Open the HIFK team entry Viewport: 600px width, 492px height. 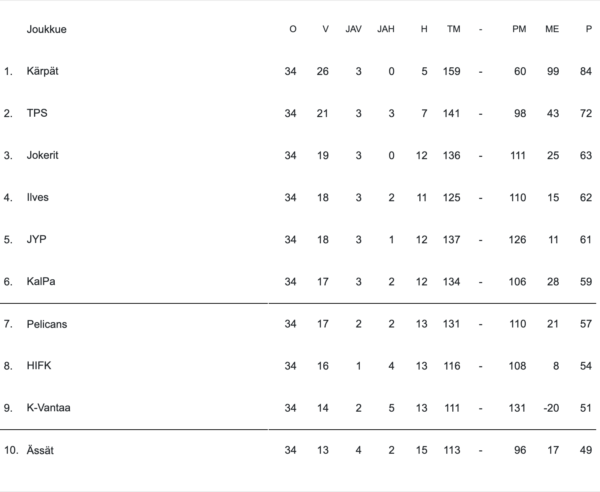(x=38, y=366)
